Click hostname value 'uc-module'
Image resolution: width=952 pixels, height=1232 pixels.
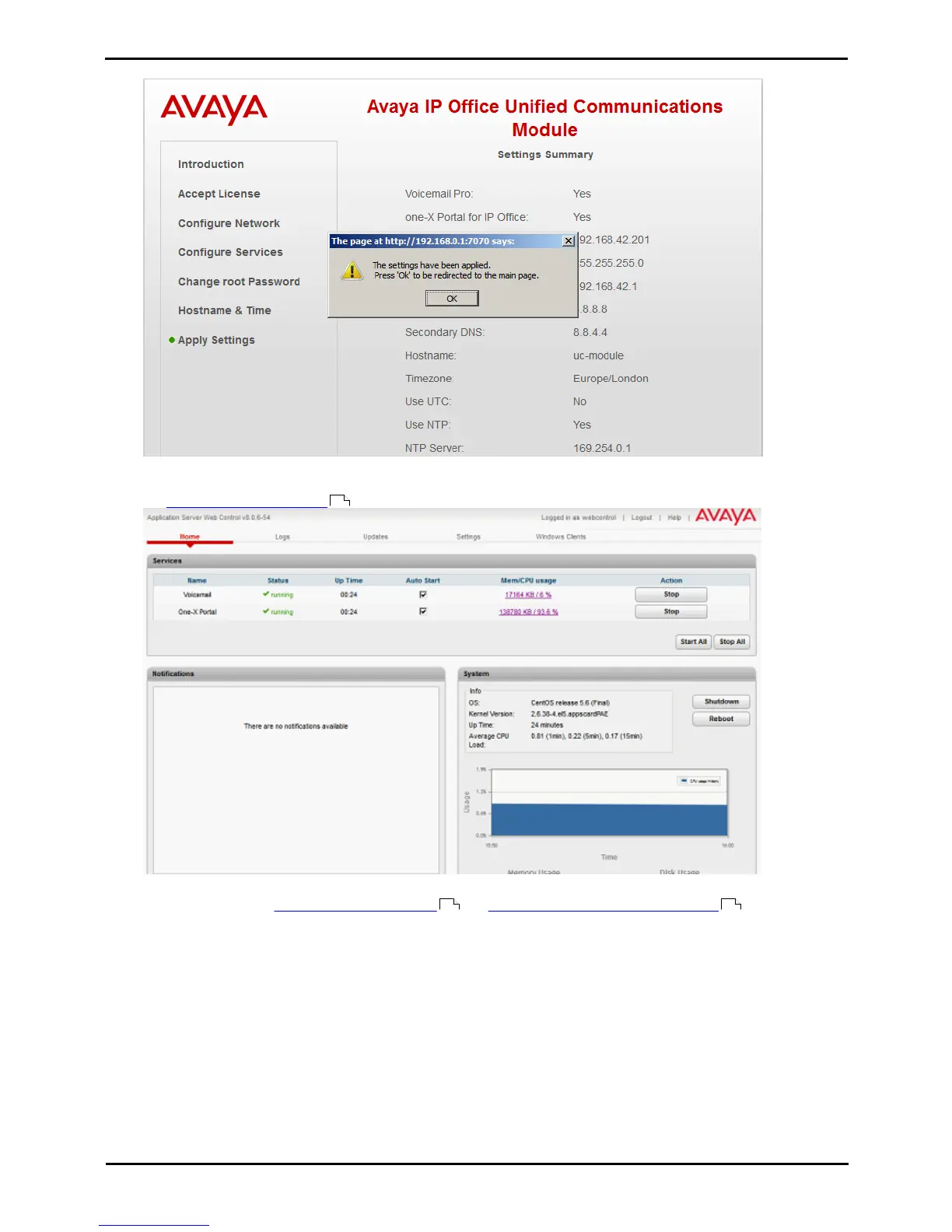[x=598, y=355]
